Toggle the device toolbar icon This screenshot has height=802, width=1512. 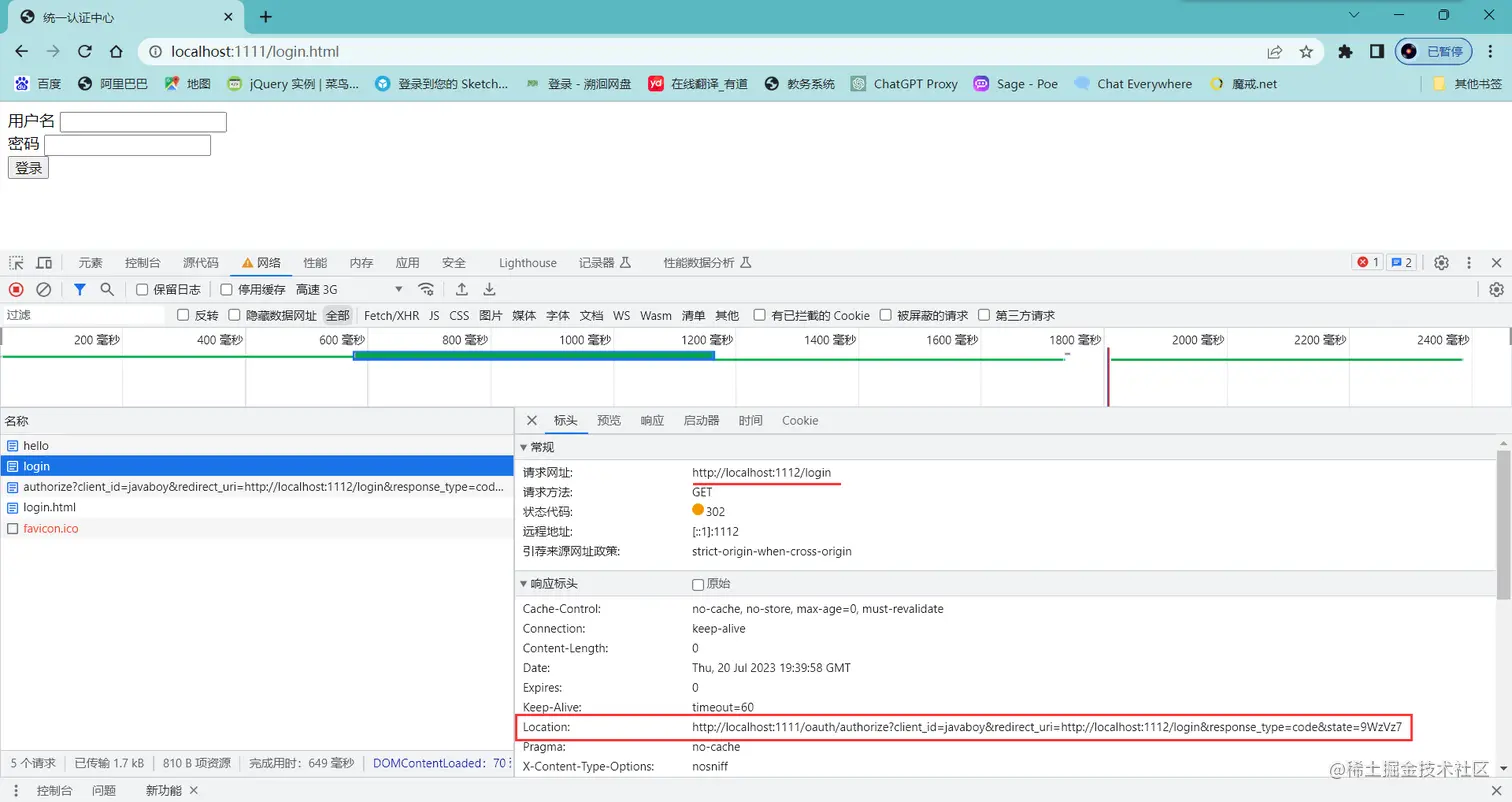44,263
